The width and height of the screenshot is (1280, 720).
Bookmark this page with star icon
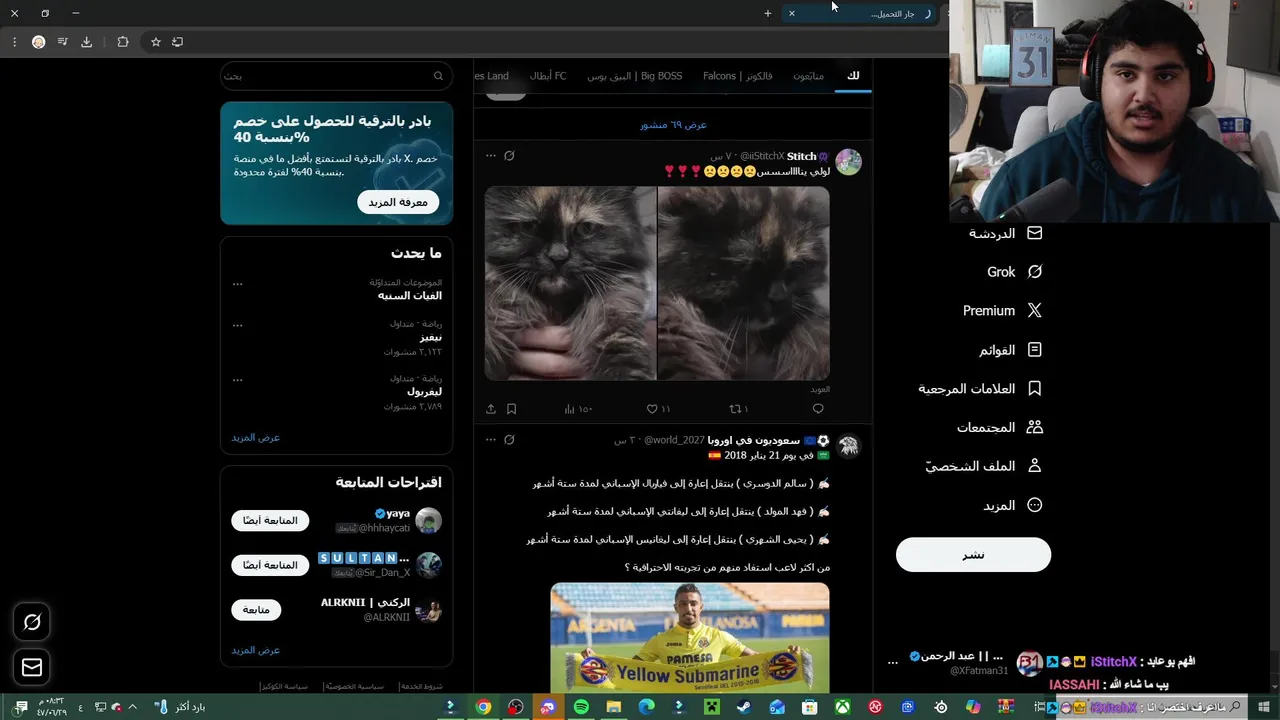pos(156,42)
